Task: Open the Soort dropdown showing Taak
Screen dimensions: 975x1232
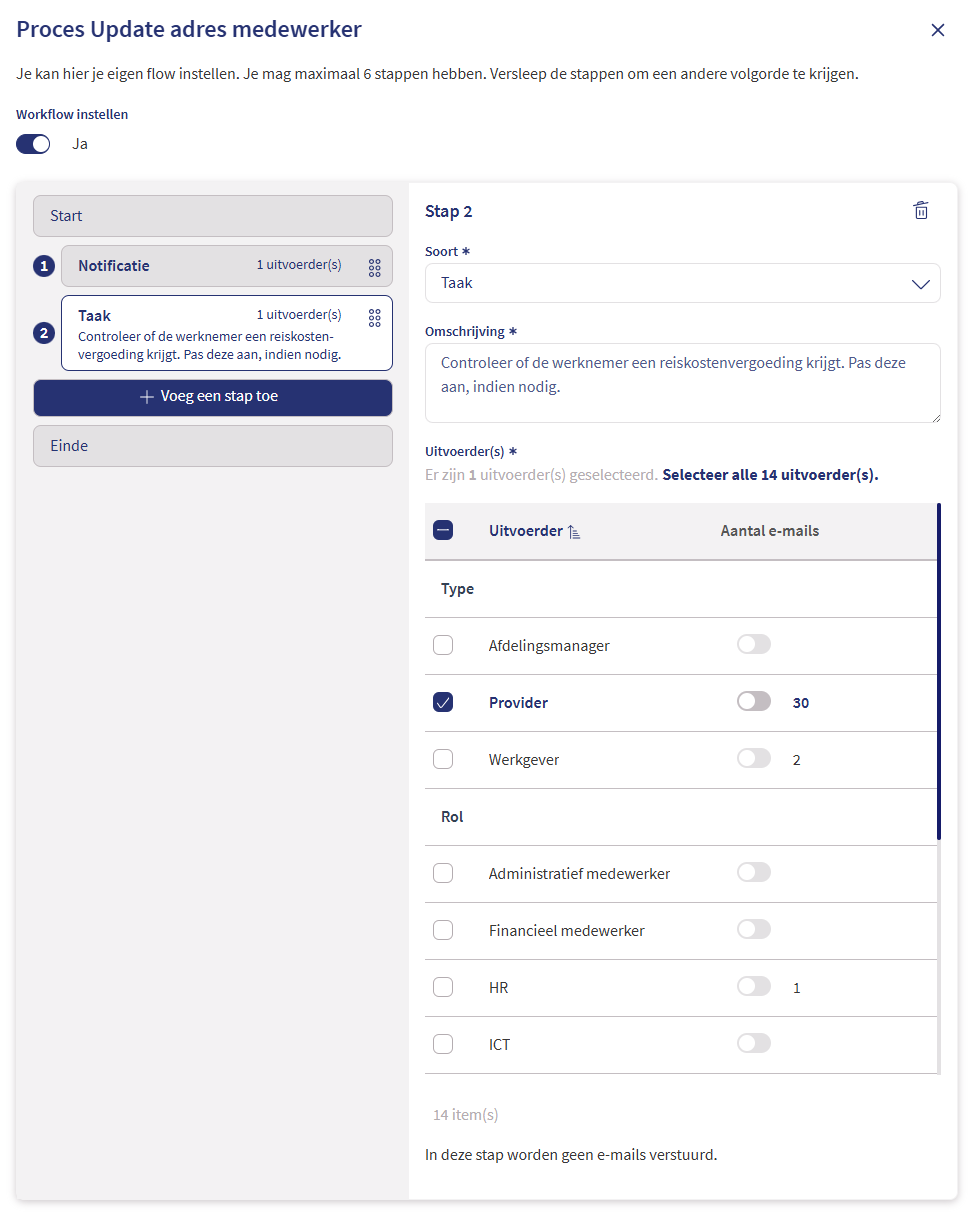Action: pos(682,283)
